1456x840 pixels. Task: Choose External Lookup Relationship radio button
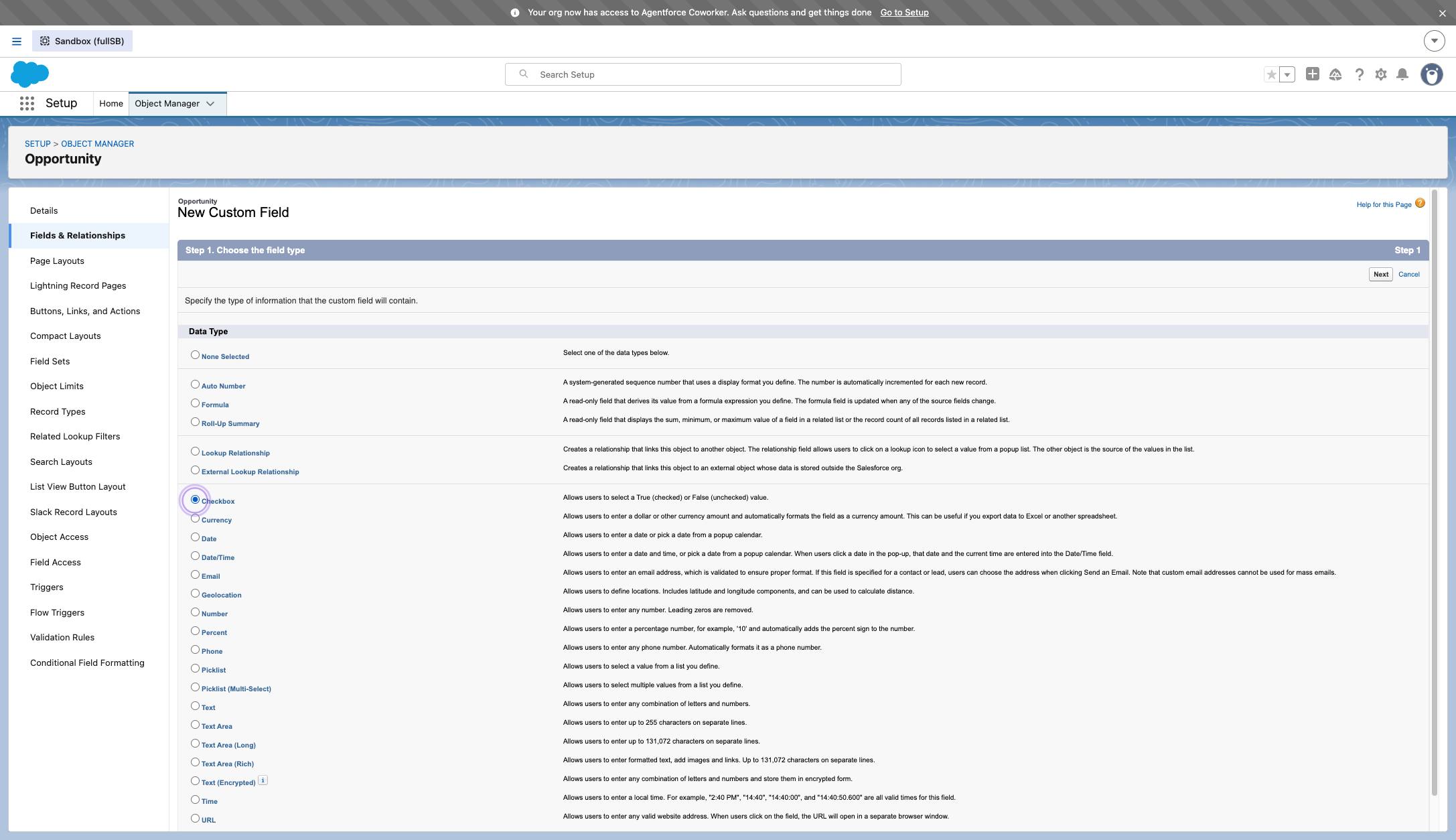pyautogui.click(x=195, y=470)
